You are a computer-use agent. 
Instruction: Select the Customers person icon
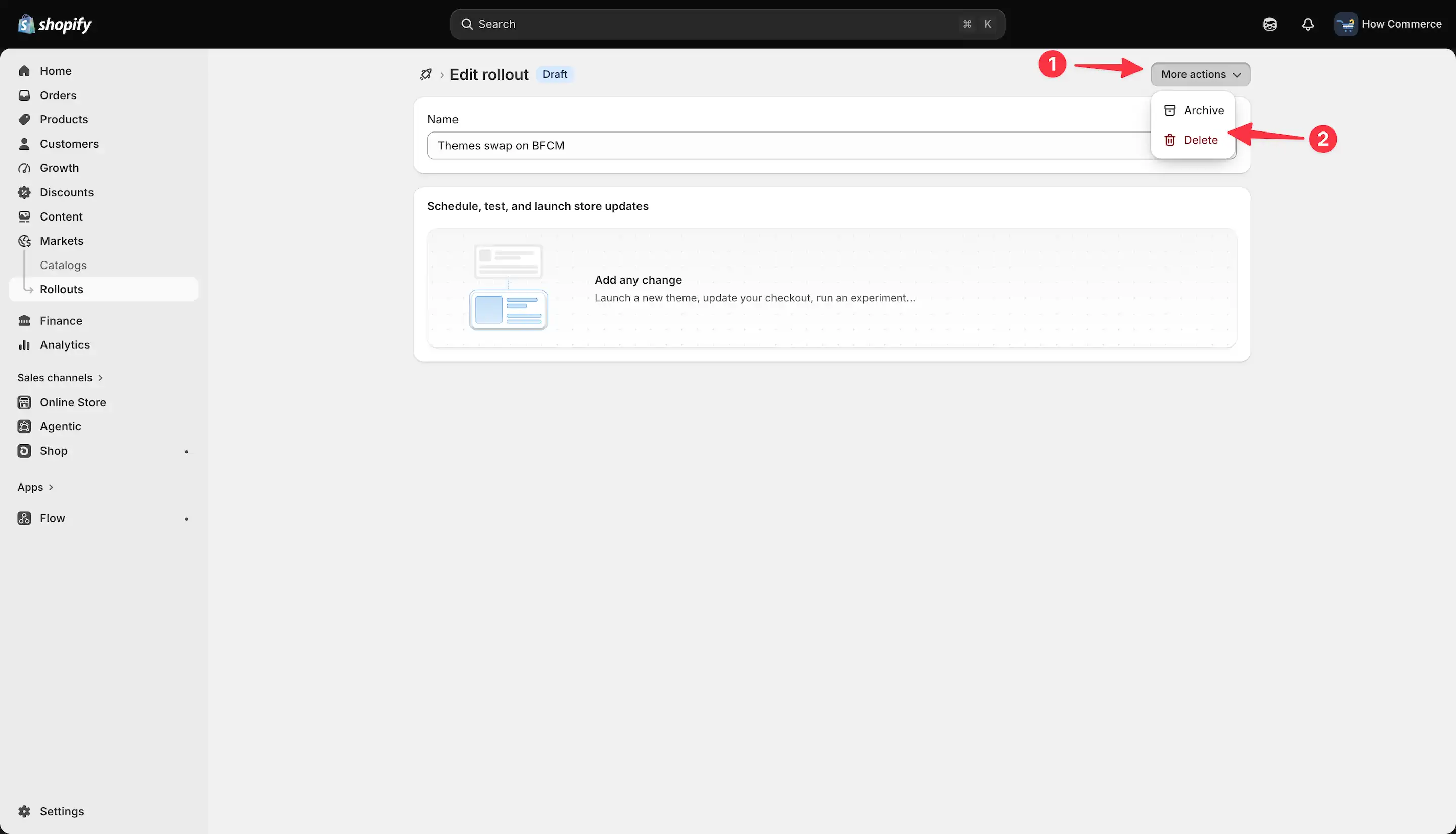(x=24, y=144)
